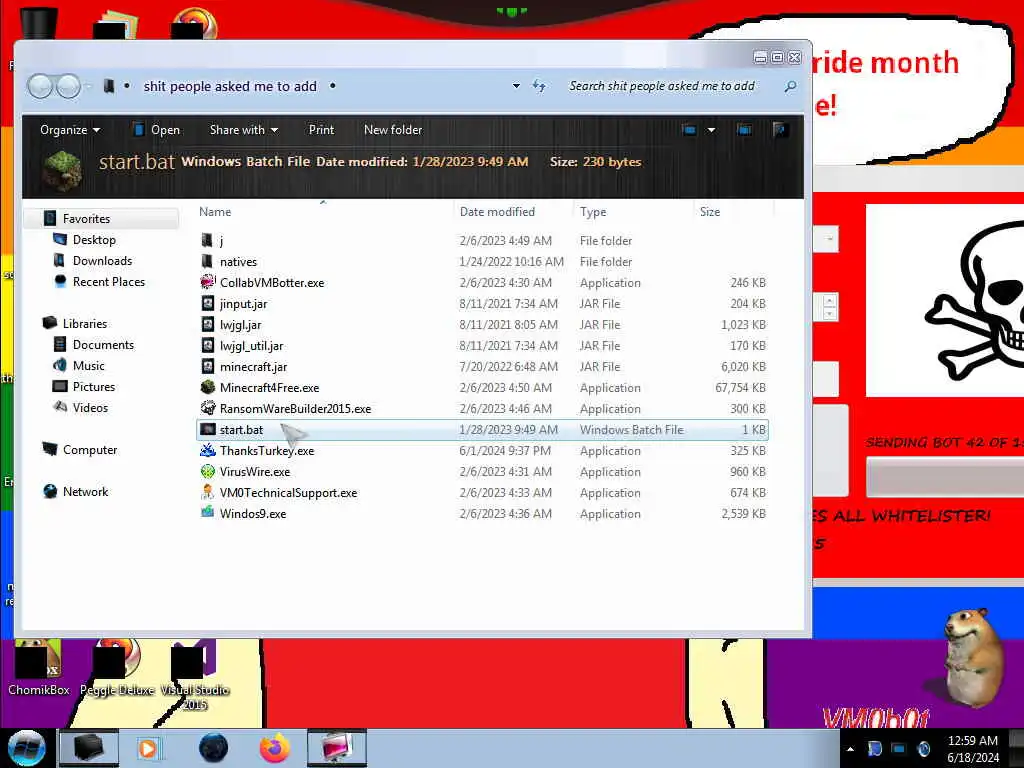Screen dimensions: 1024x768
Task: Open the address bar history dropdown
Action: point(516,86)
